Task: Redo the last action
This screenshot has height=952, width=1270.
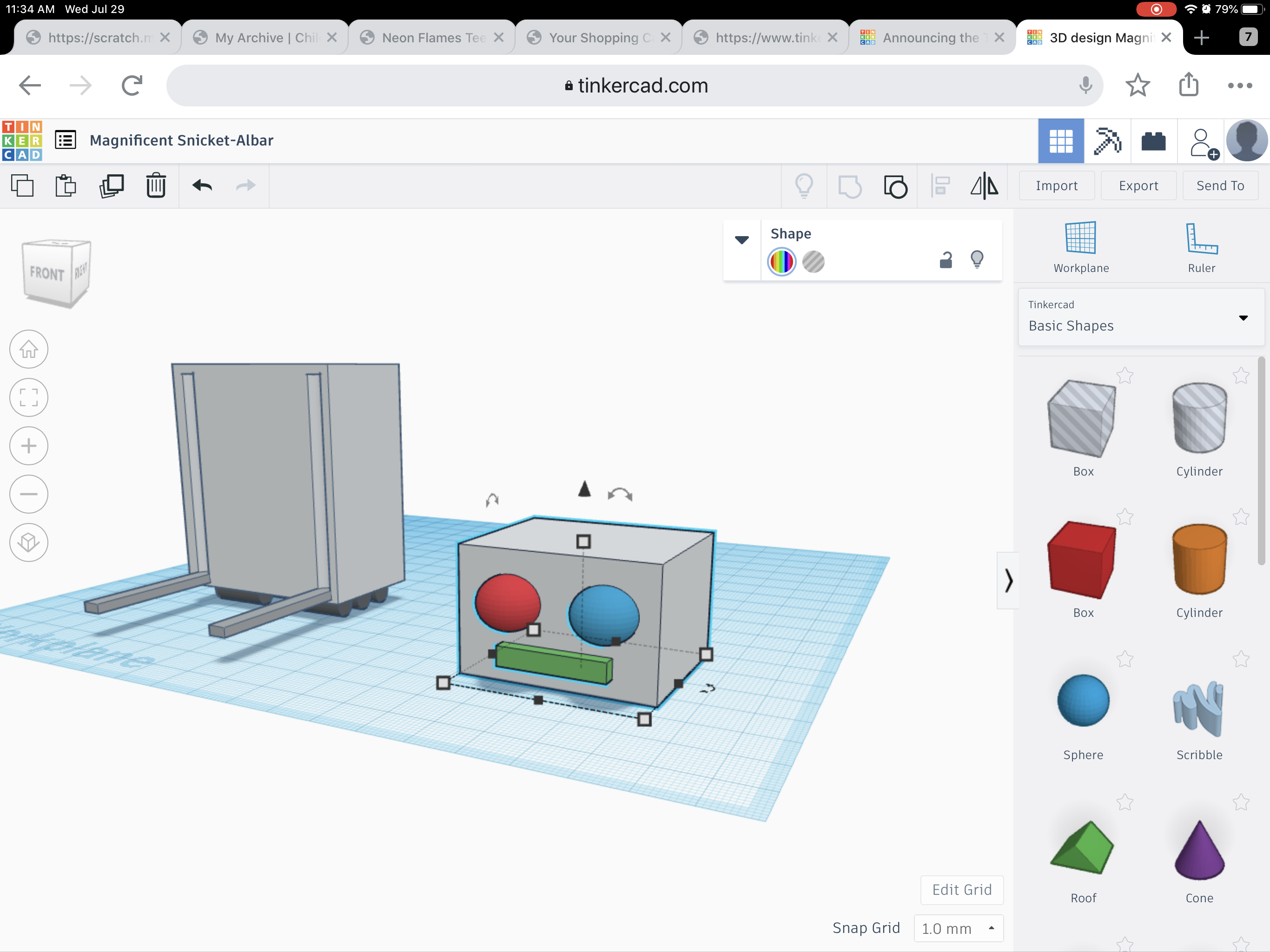Action: pos(246,185)
